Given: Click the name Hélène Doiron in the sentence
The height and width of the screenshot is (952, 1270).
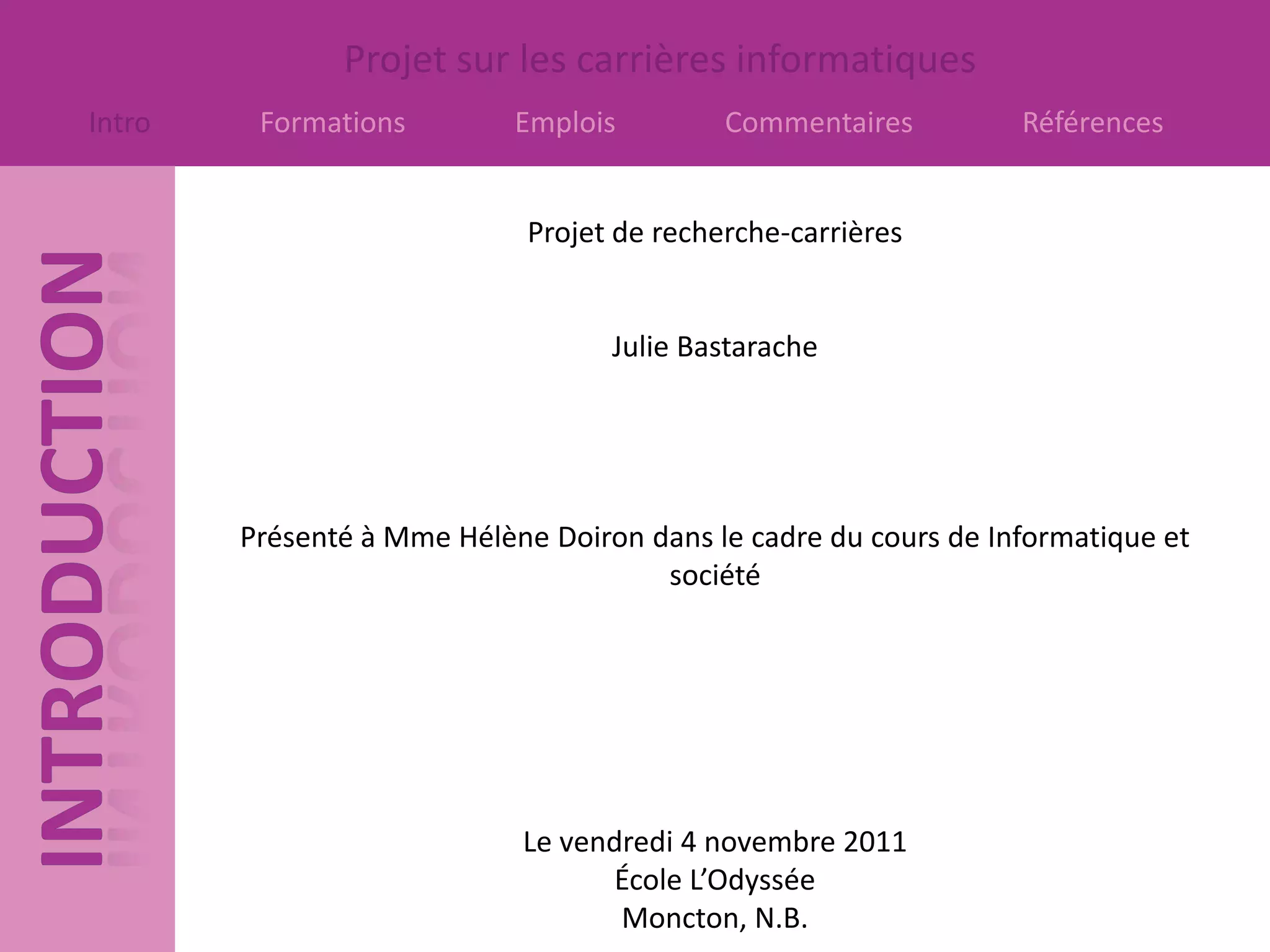Looking at the screenshot, I should (552, 537).
